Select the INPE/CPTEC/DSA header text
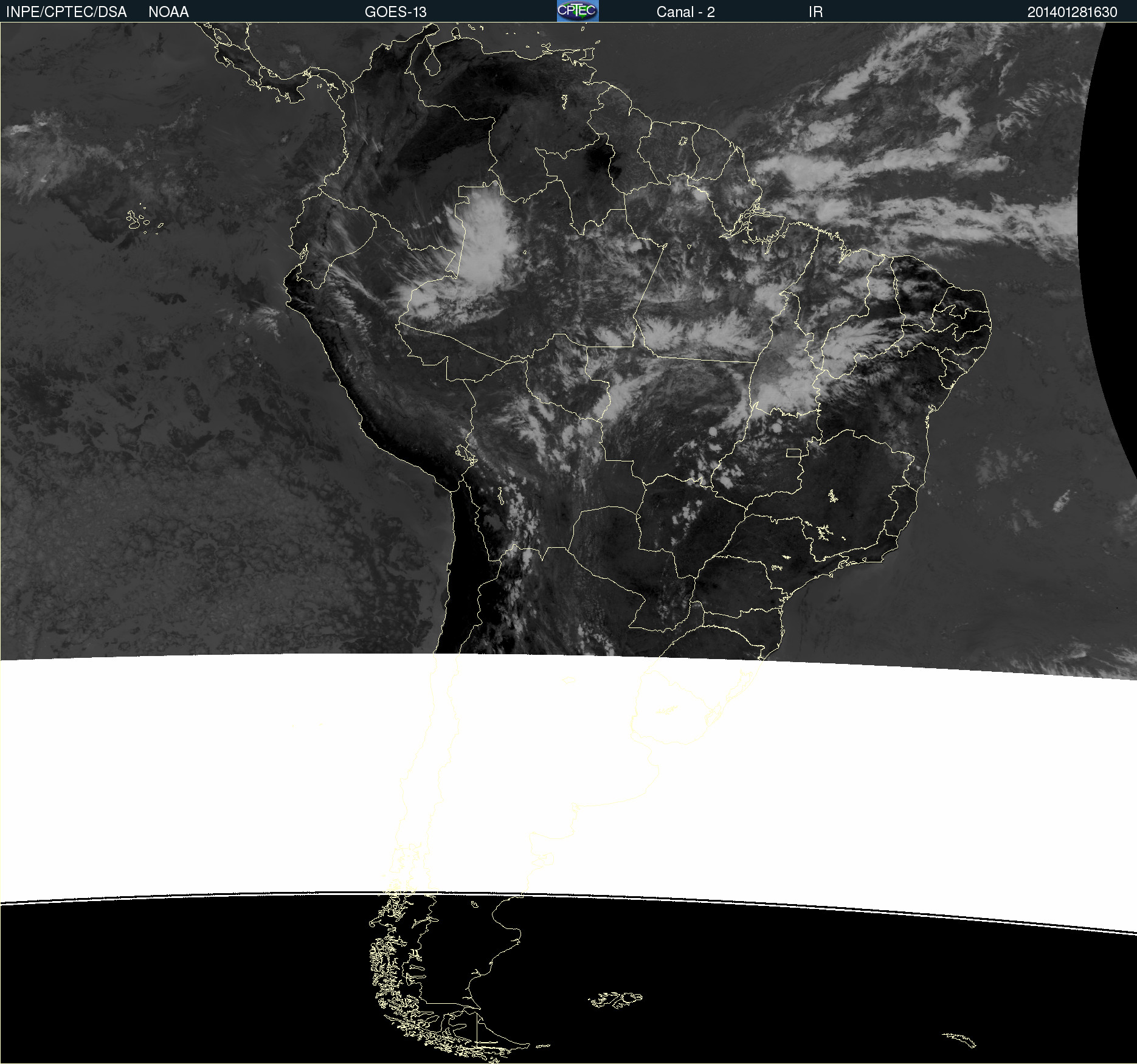The height and width of the screenshot is (1064, 1137). tap(66, 12)
